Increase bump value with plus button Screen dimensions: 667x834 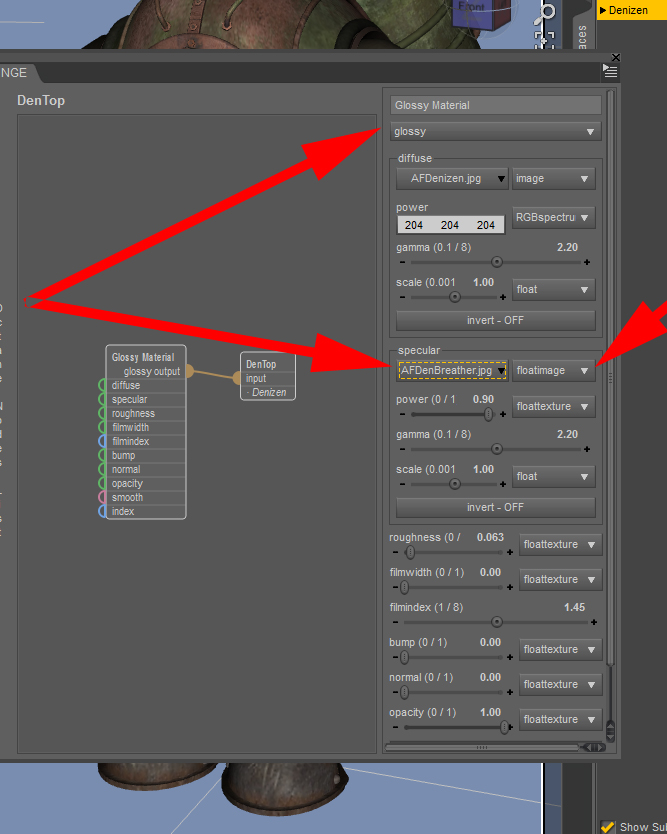click(510, 657)
